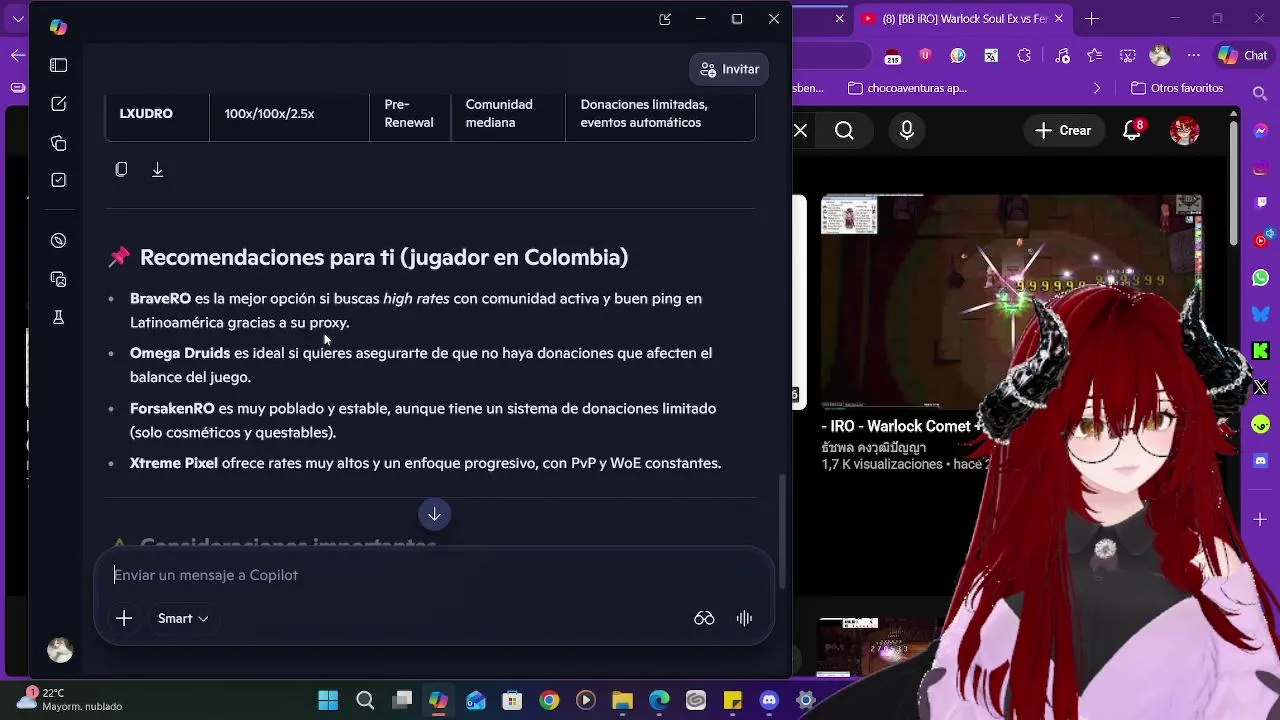Click the bold Xtreme Pixel text

174,463
